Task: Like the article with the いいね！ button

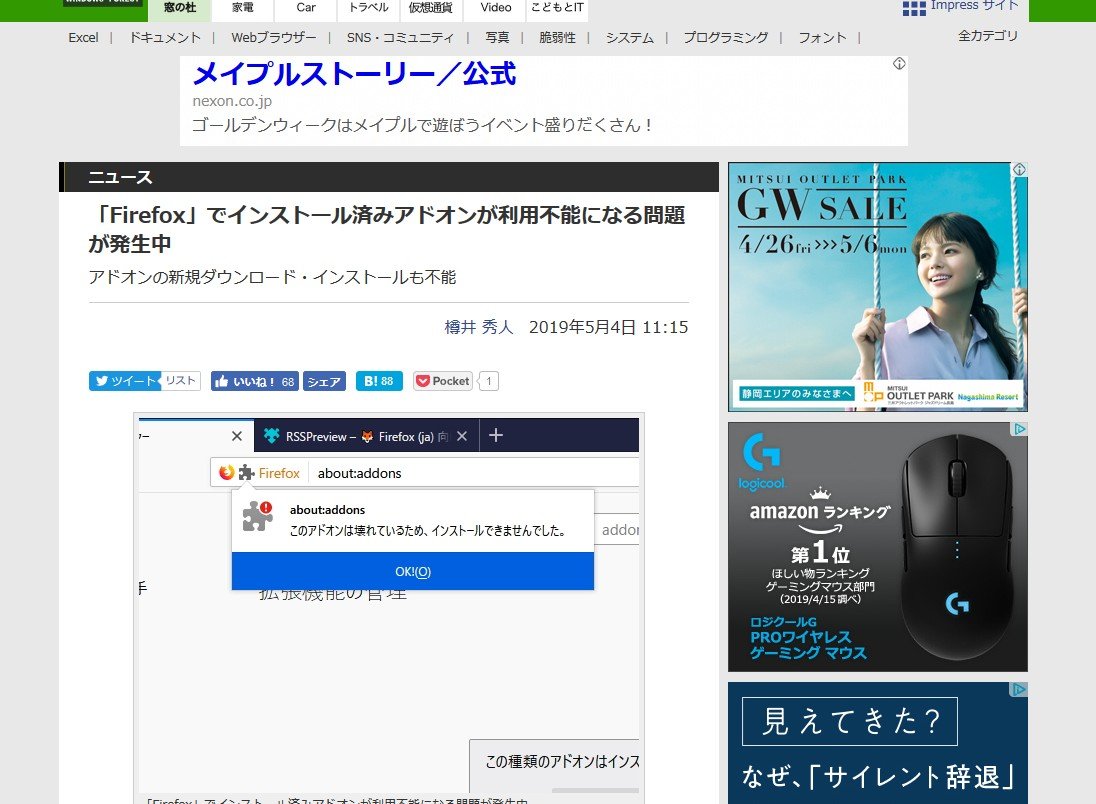Action: 254,382
